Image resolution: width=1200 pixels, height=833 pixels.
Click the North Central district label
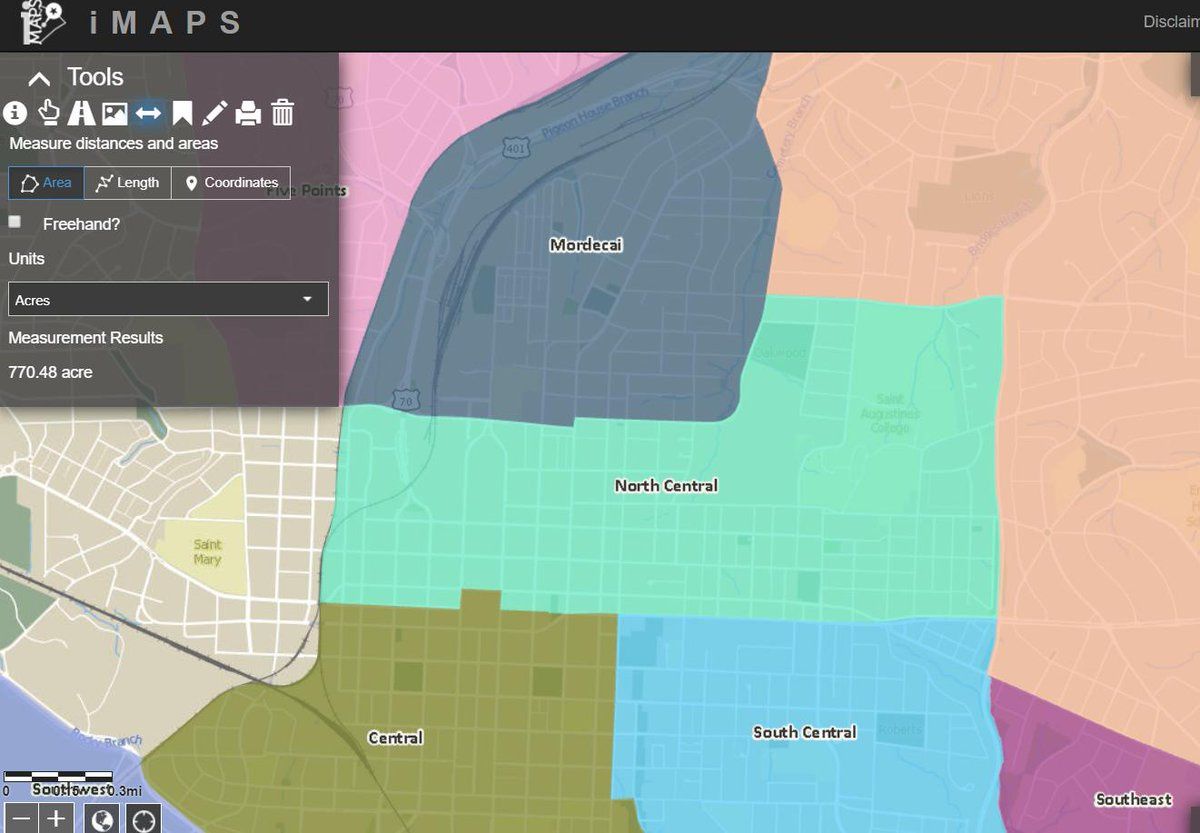click(x=666, y=486)
